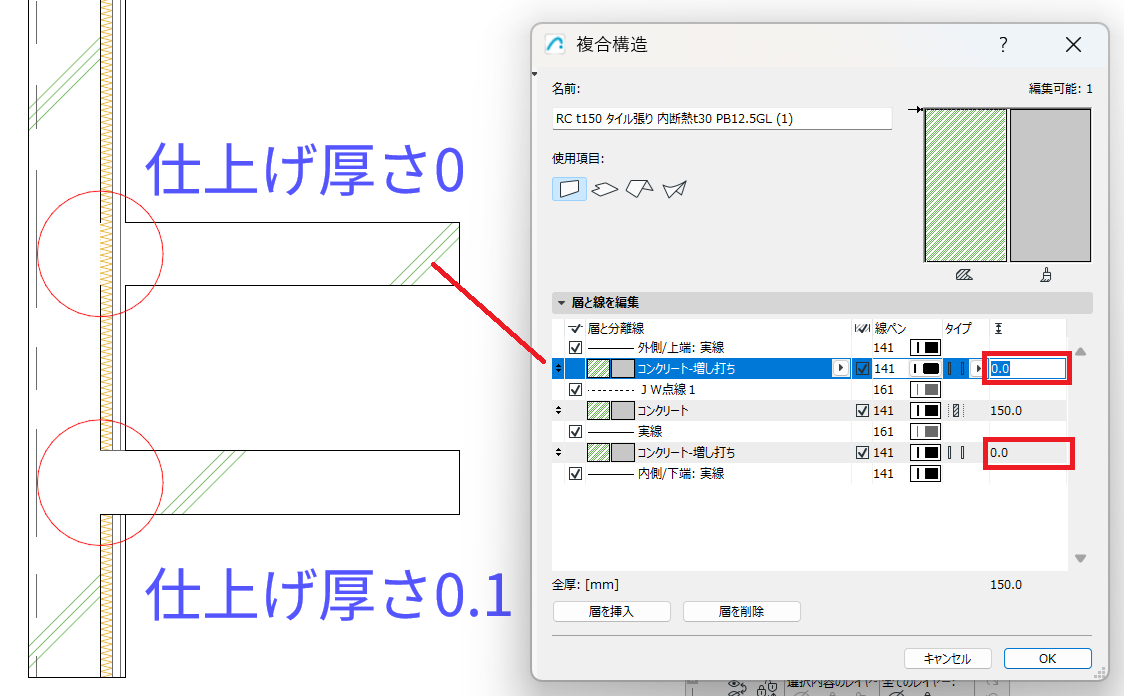Screen dimensions: 1124x696
Task: Click thickness field 0.0 in selected row
Action: pos(1027,368)
